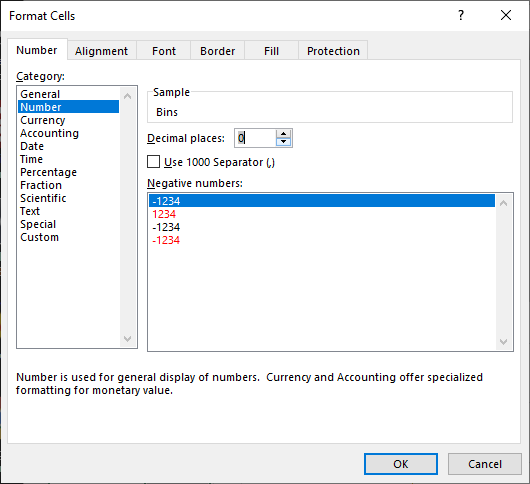The image size is (530, 484).
Task: Decrease decimal places with down arrow
Action: [283, 142]
